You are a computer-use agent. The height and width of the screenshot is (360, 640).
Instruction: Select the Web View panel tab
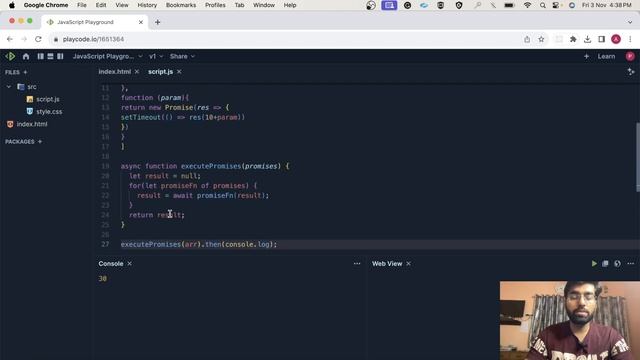(387, 264)
